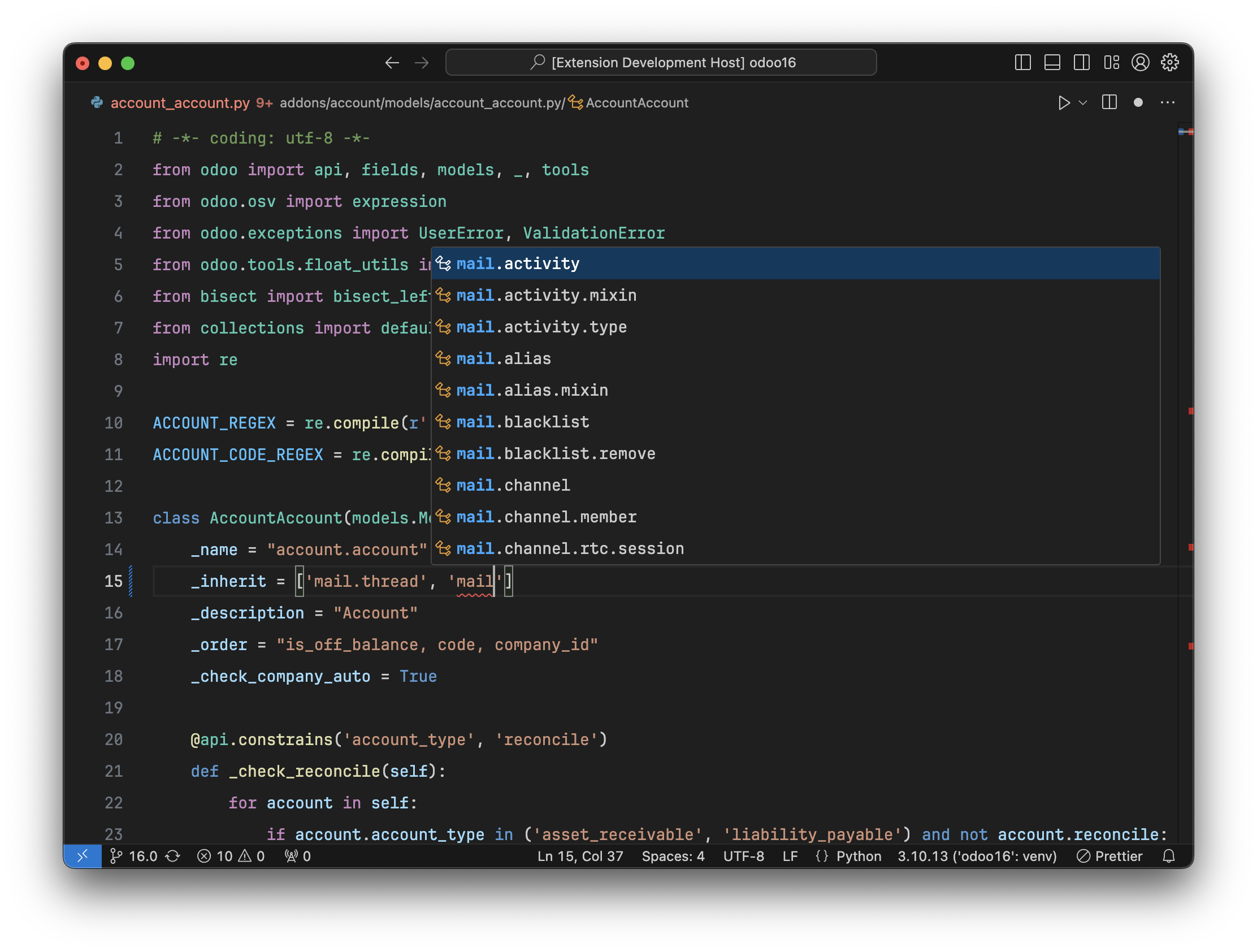Go back with the left arrow
1257x952 pixels.
tap(392, 63)
